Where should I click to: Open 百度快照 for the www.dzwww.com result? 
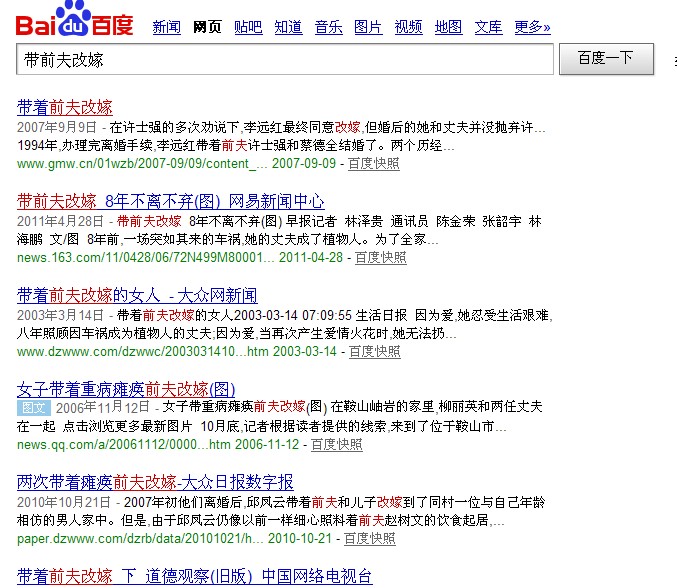[374, 351]
